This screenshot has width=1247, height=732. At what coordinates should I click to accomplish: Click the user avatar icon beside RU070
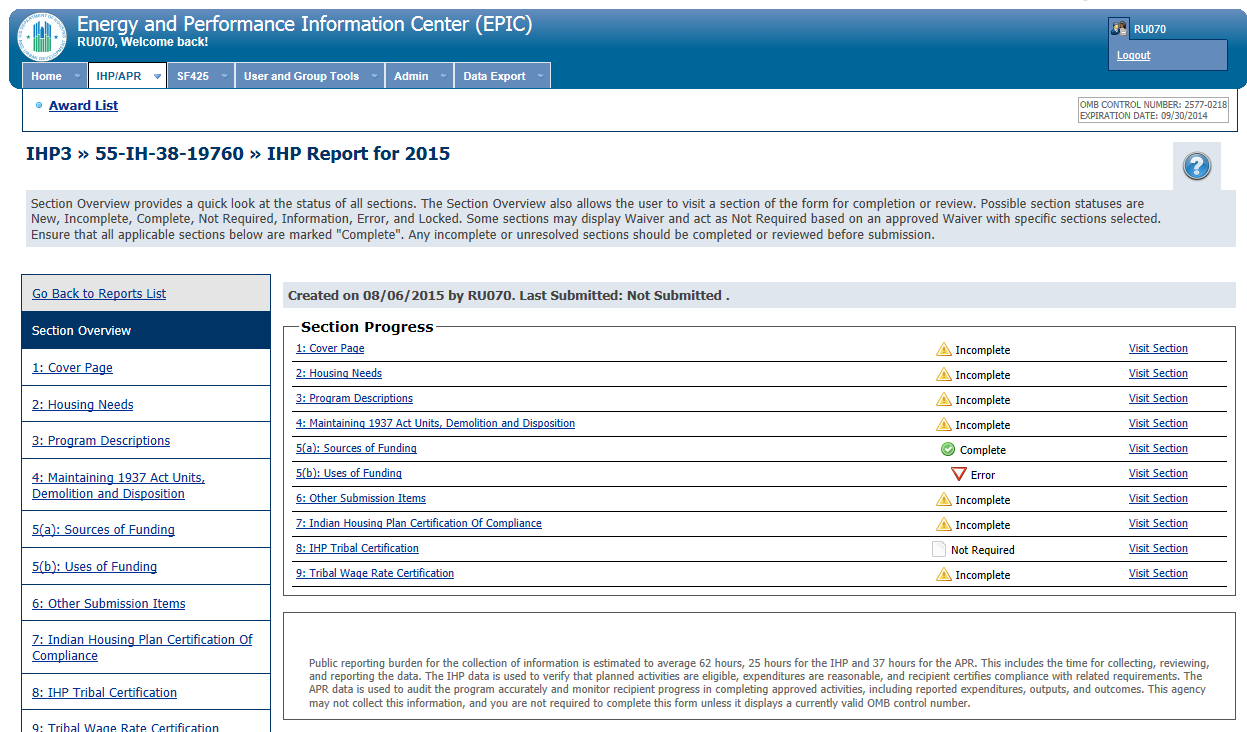point(1119,29)
